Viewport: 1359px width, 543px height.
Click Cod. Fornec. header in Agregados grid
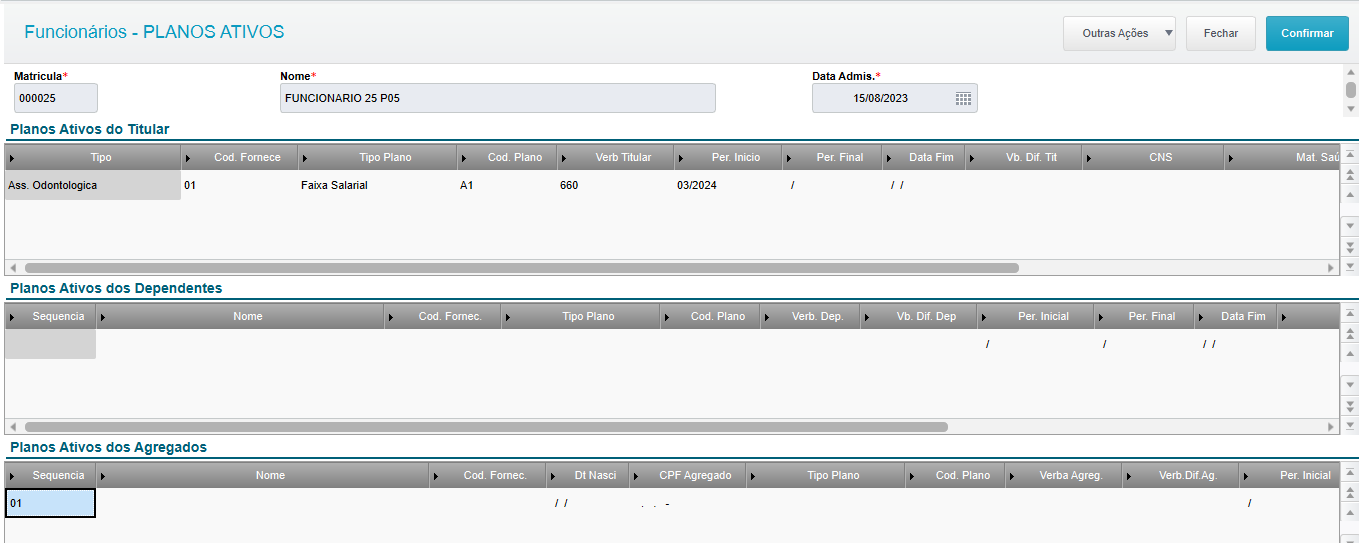point(488,475)
